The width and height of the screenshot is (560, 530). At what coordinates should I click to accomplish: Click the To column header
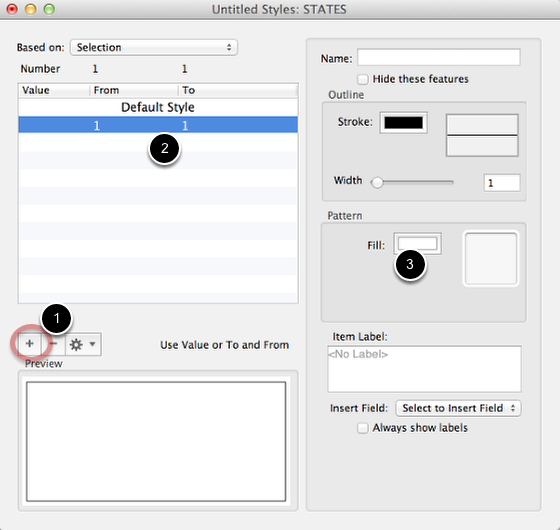[238, 90]
